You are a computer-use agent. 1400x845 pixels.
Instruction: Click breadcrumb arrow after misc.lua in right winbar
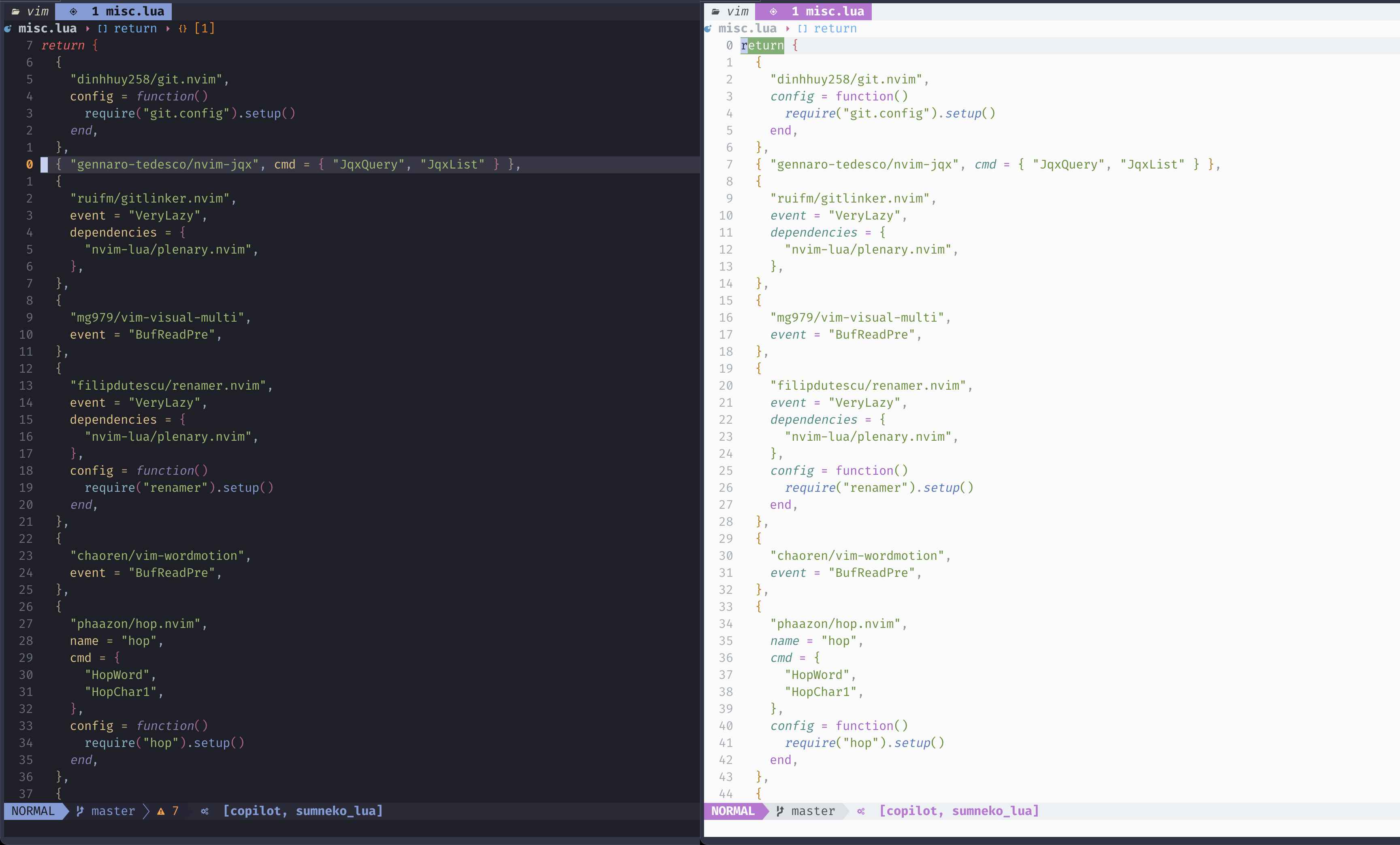787,28
